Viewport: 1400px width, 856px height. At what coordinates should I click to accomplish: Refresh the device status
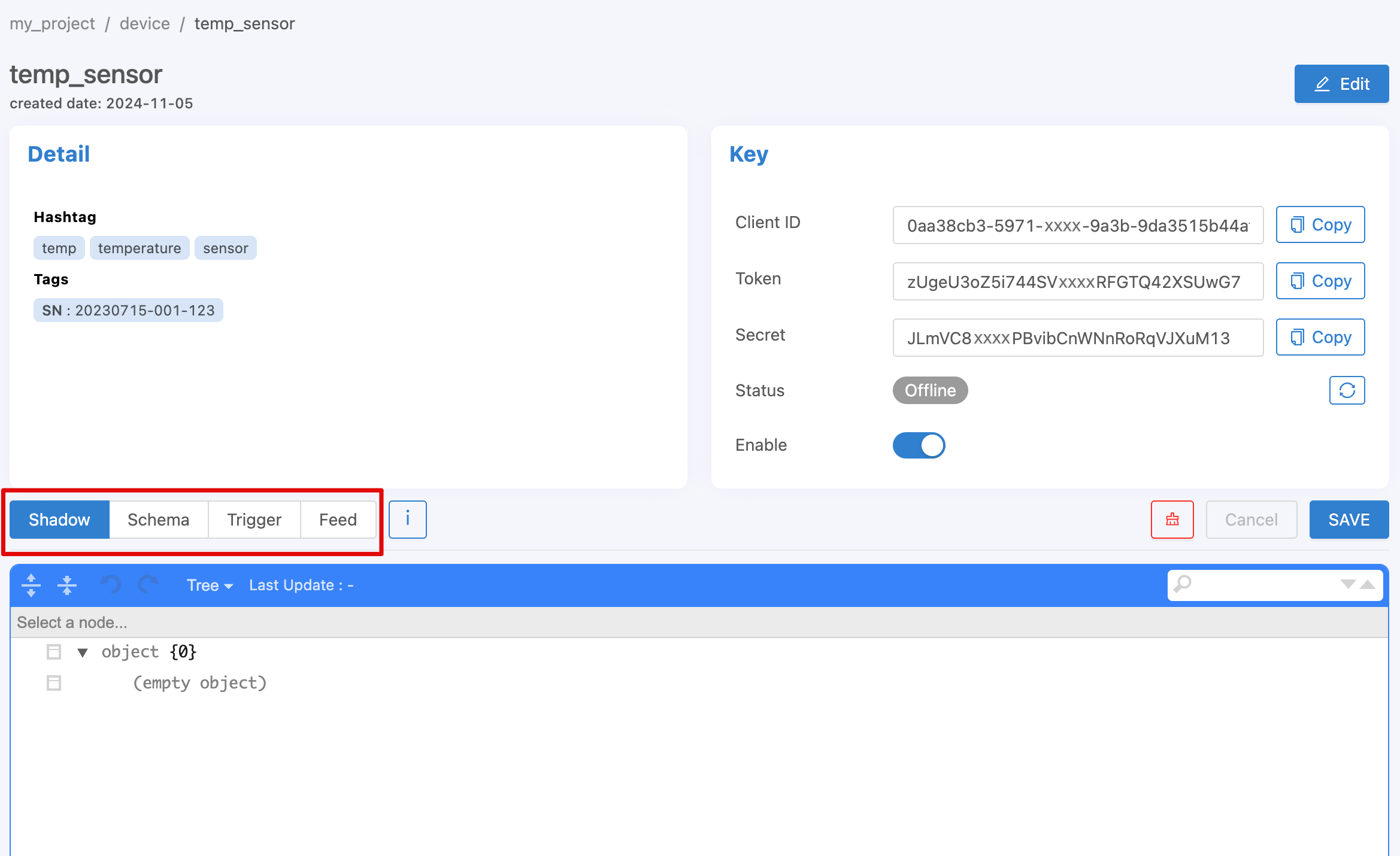(x=1347, y=390)
